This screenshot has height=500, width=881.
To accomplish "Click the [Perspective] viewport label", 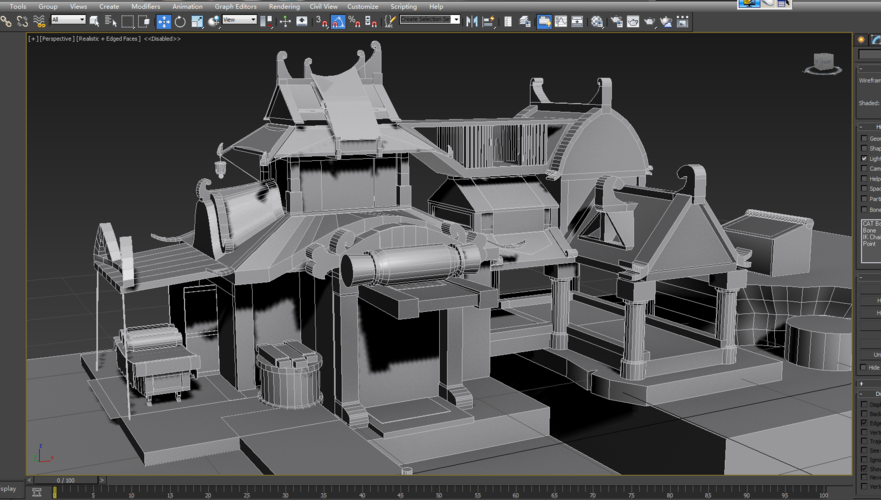I will click(x=56, y=39).
